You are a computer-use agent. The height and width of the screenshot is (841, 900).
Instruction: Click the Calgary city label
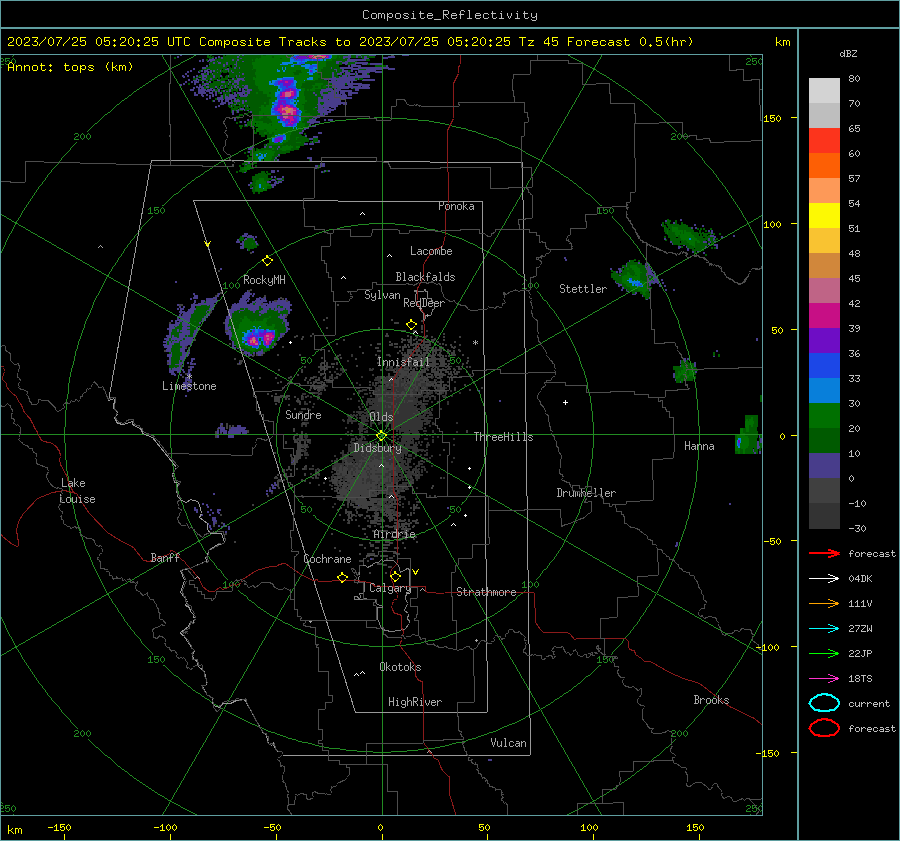[390, 588]
